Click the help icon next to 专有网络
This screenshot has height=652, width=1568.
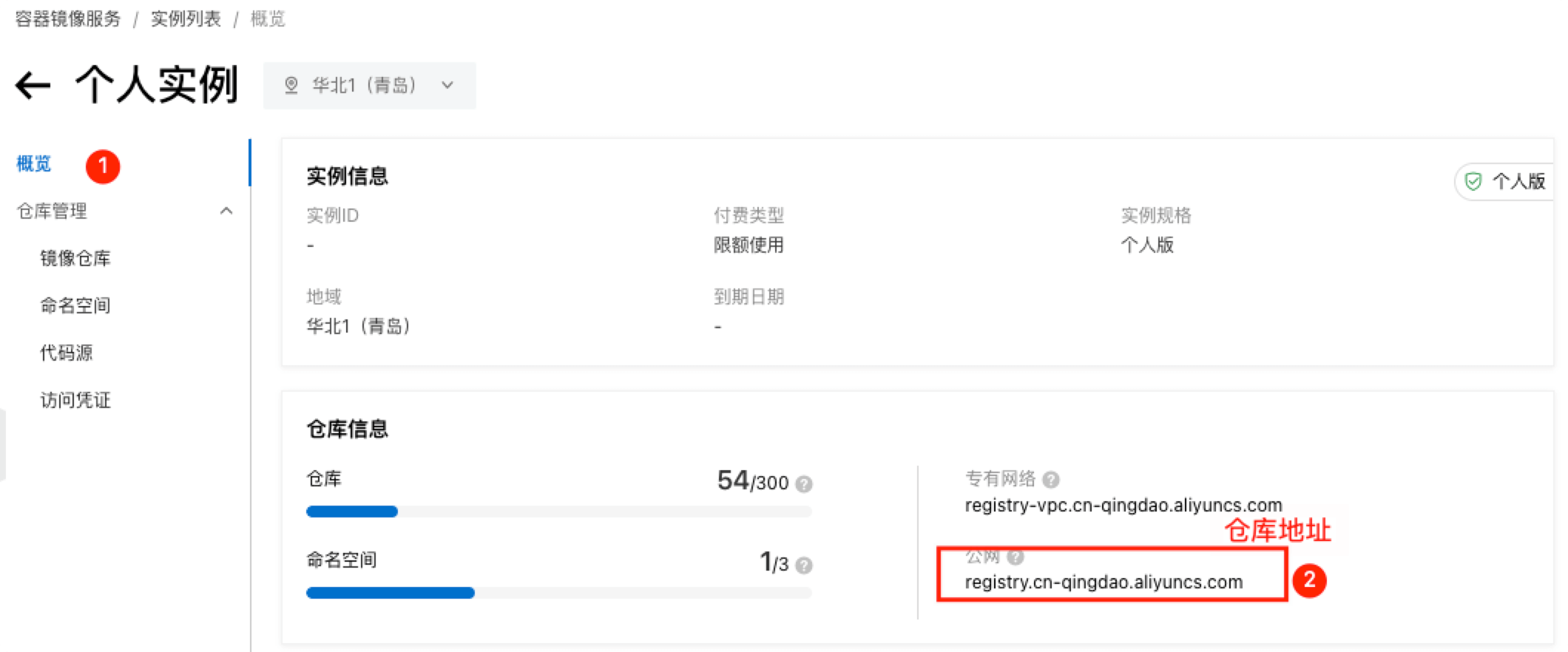1051,480
